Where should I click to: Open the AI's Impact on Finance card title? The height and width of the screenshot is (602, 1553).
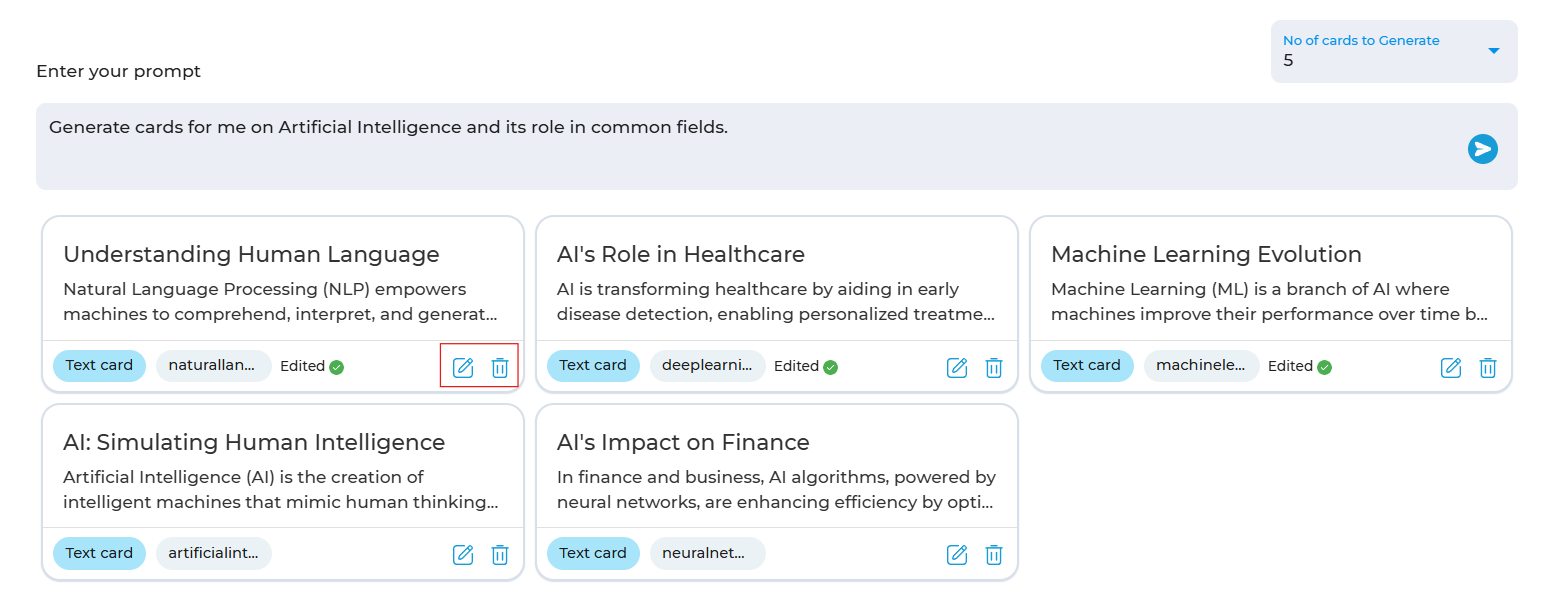tap(683, 442)
